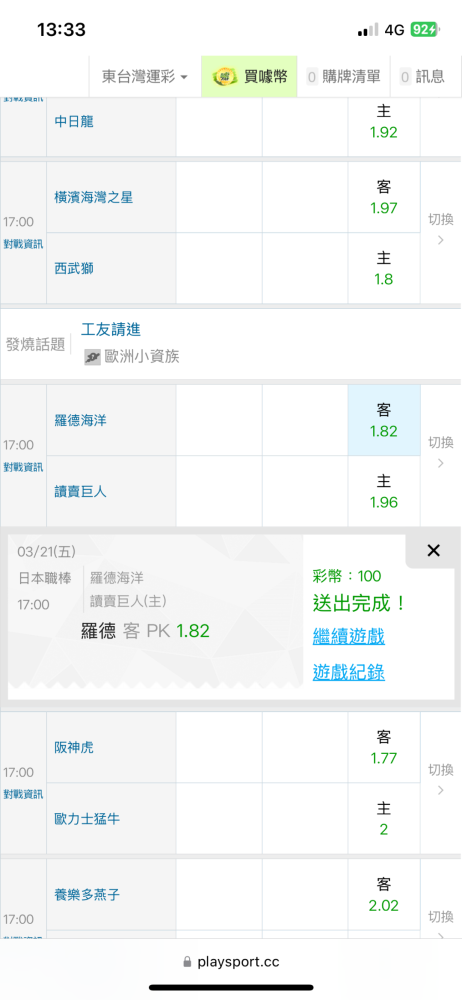Click the 遊戲紀錄 link

348,672
